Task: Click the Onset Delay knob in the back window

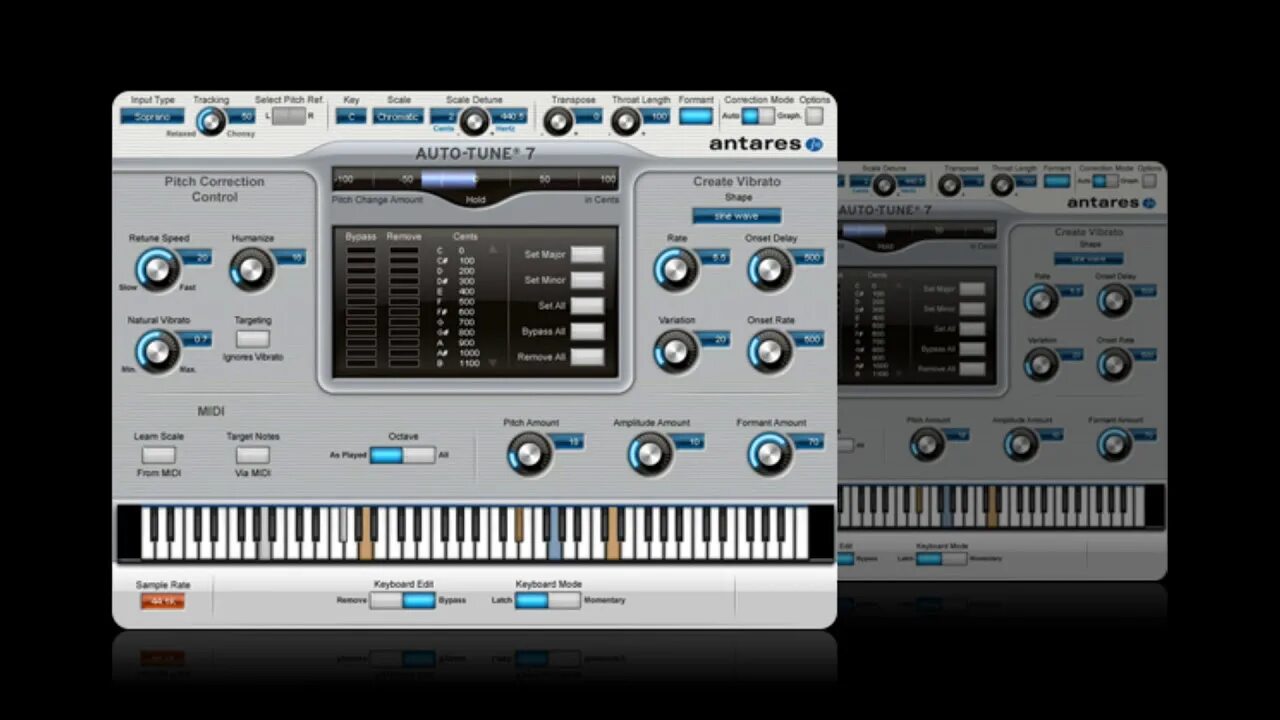Action: tap(1114, 301)
